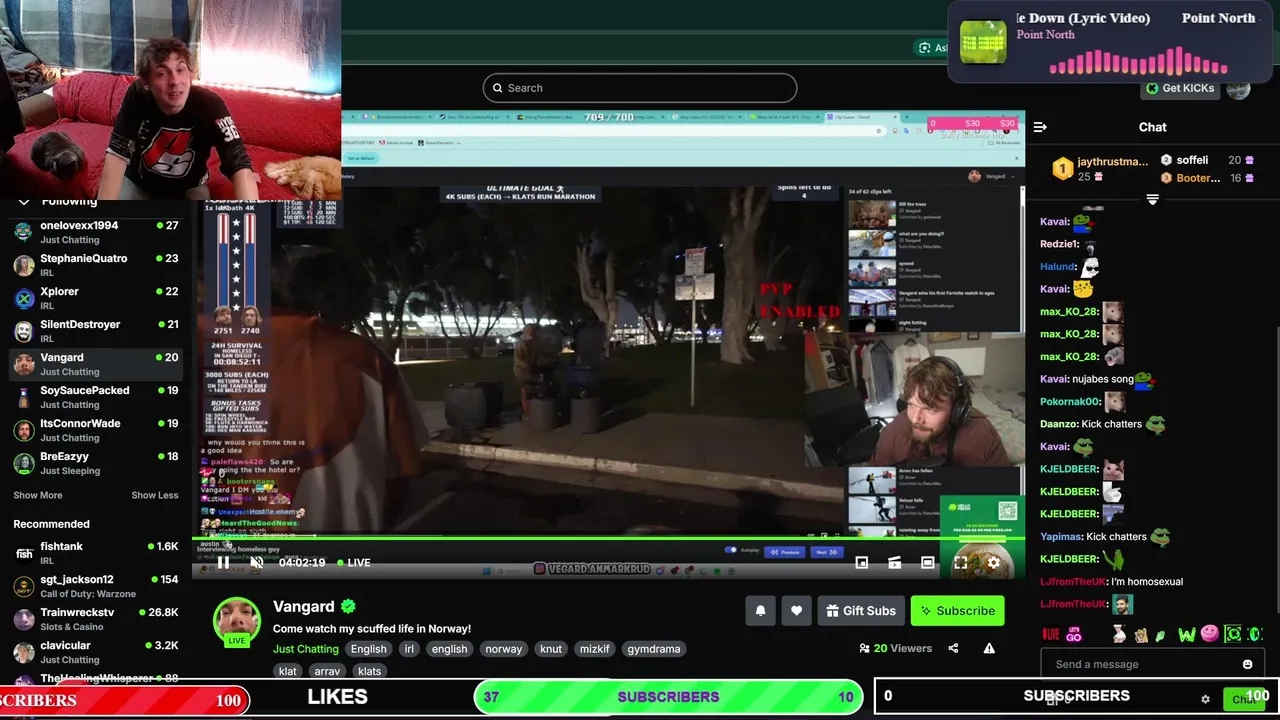1280x720 pixels.
Task: Open the ItsConnorWade channel
Action: [x=96, y=430]
